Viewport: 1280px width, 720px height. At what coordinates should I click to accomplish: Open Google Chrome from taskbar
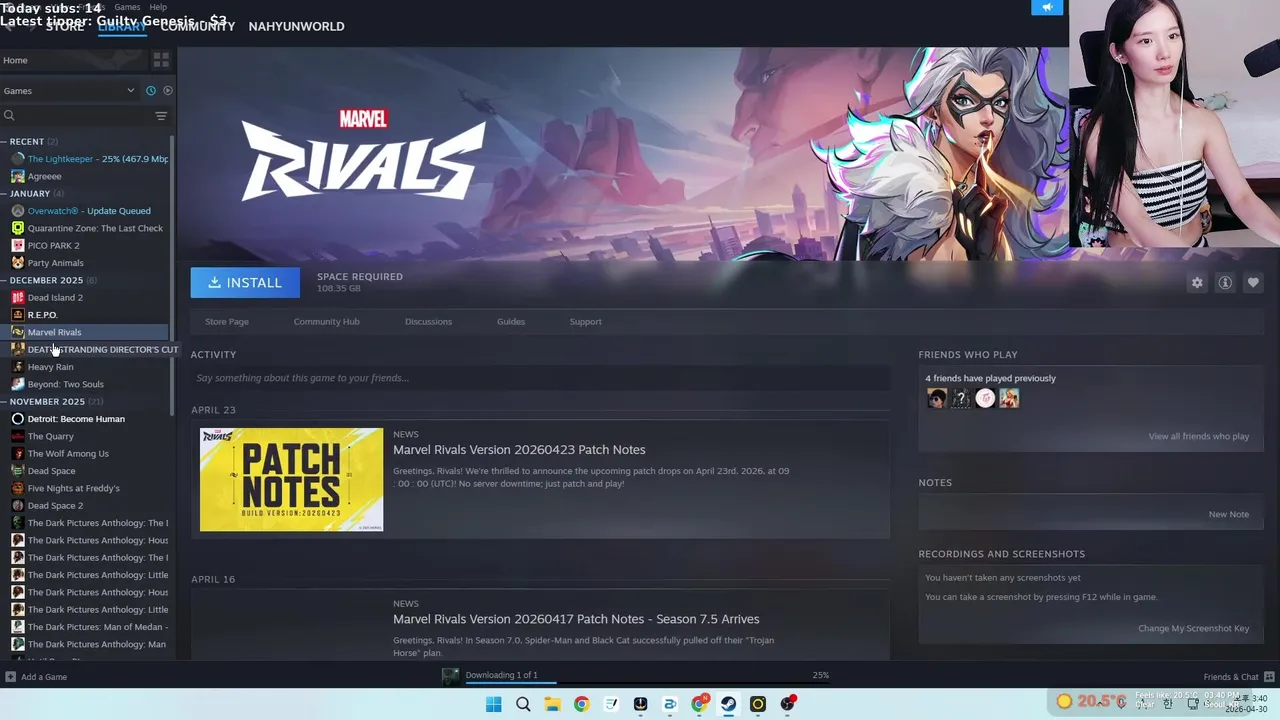point(581,704)
